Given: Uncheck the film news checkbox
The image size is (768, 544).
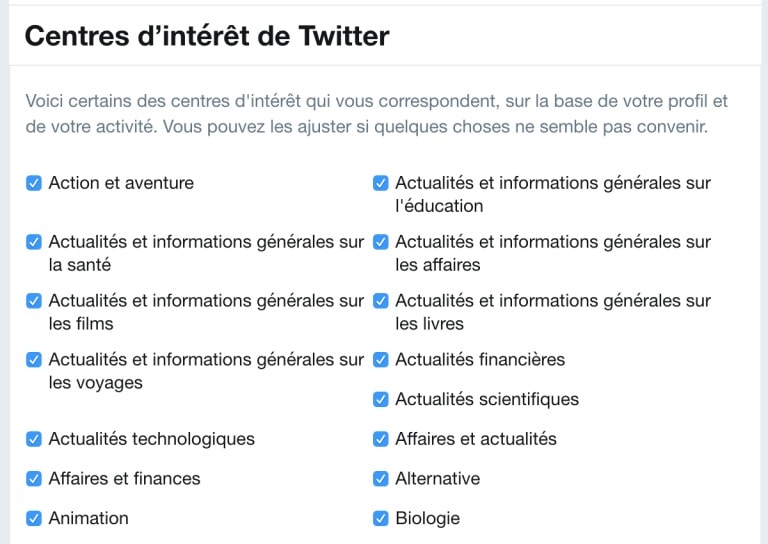Looking at the screenshot, I should 34,301.
